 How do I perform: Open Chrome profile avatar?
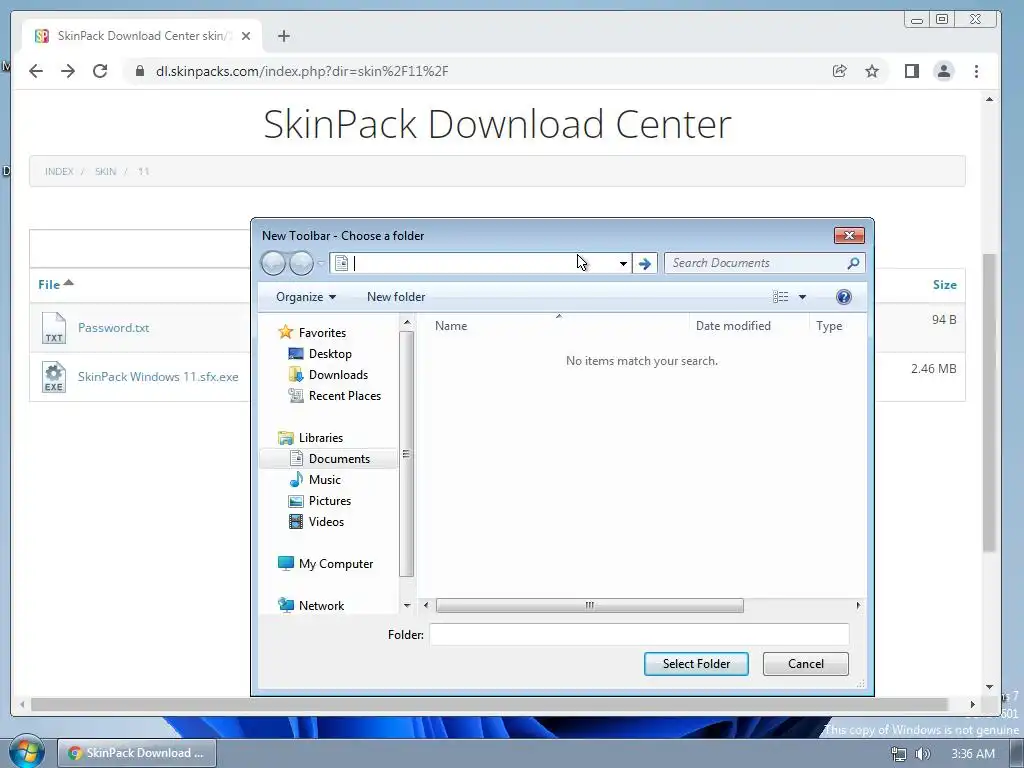(x=944, y=71)
